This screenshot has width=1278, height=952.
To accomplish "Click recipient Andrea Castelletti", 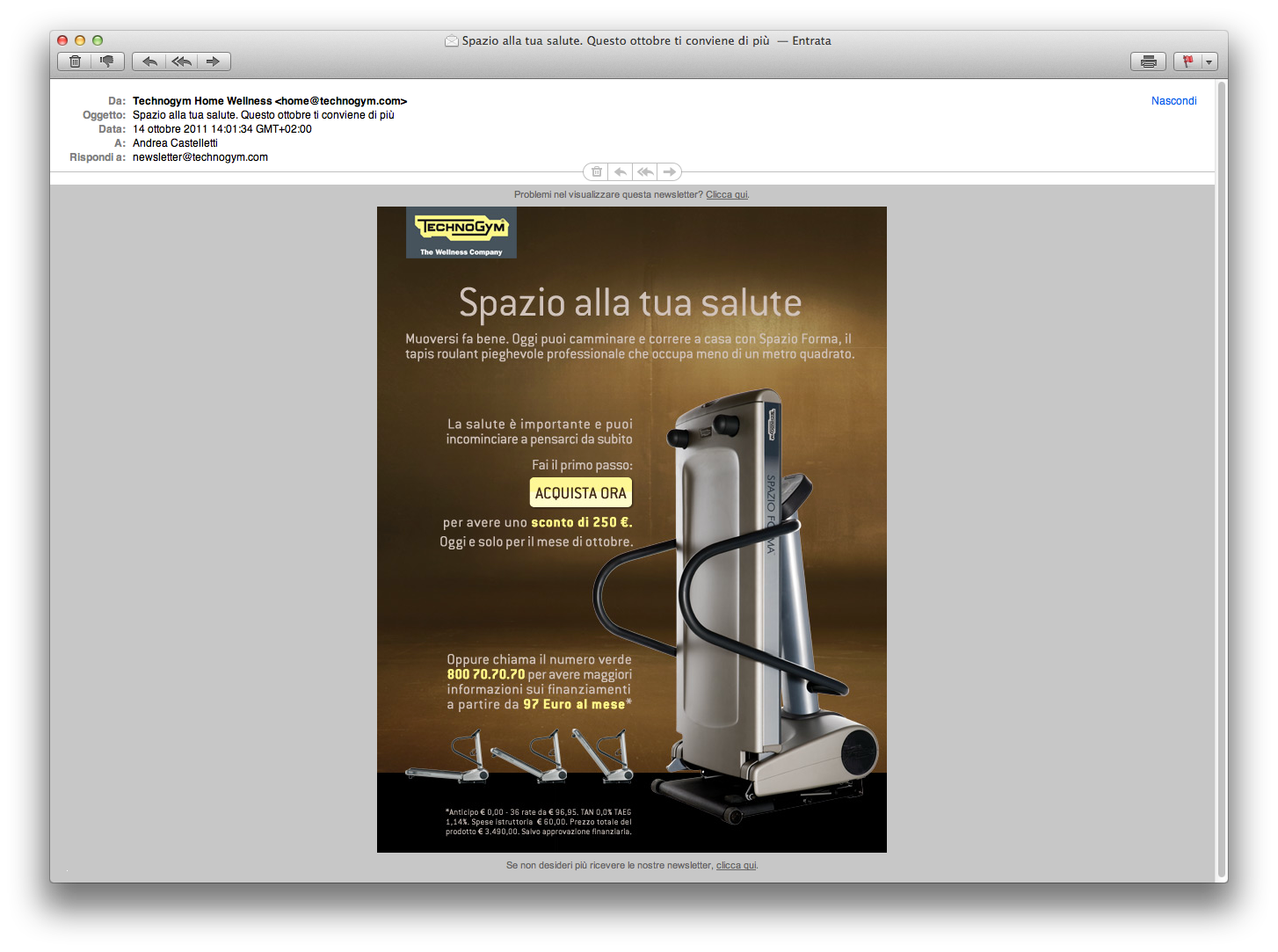I will (175, 143).
